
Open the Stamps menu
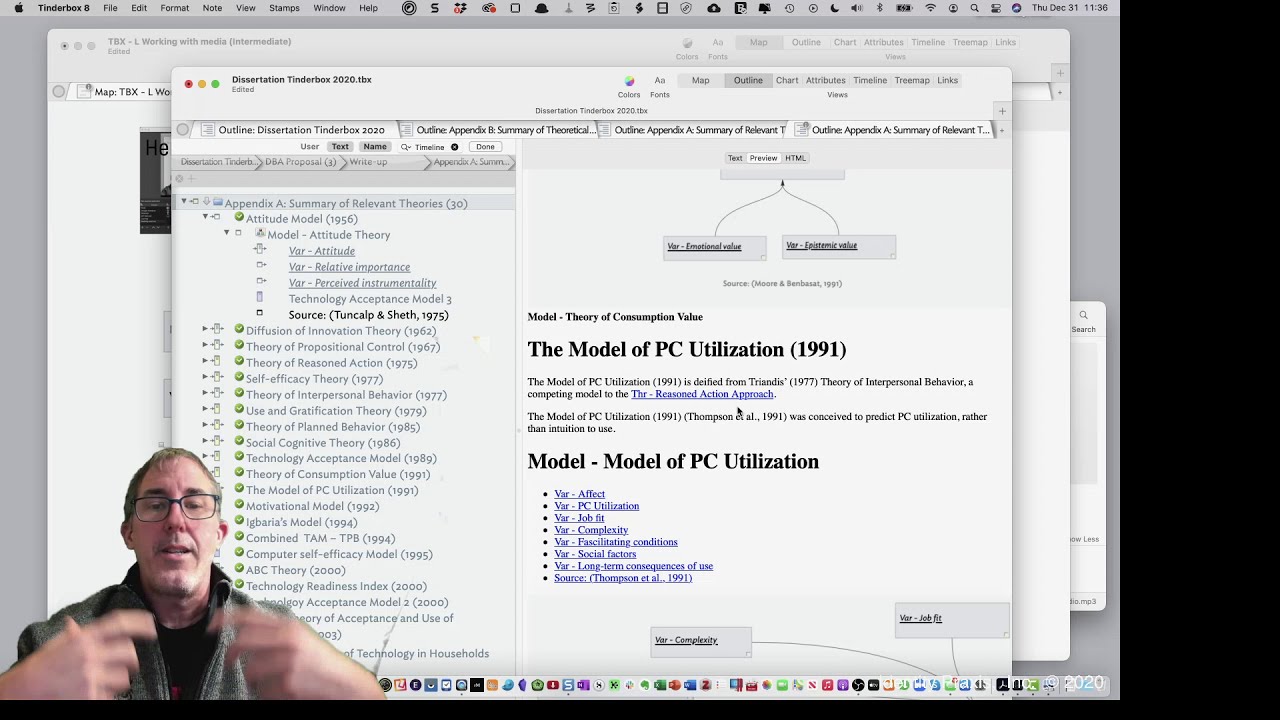click(284, 8)
